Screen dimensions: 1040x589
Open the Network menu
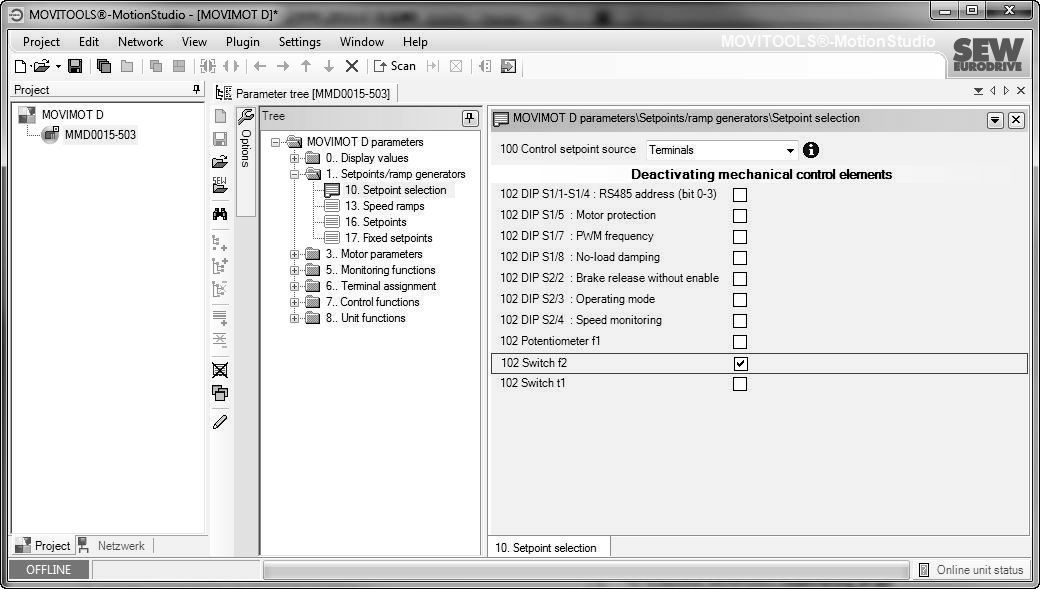141,42
